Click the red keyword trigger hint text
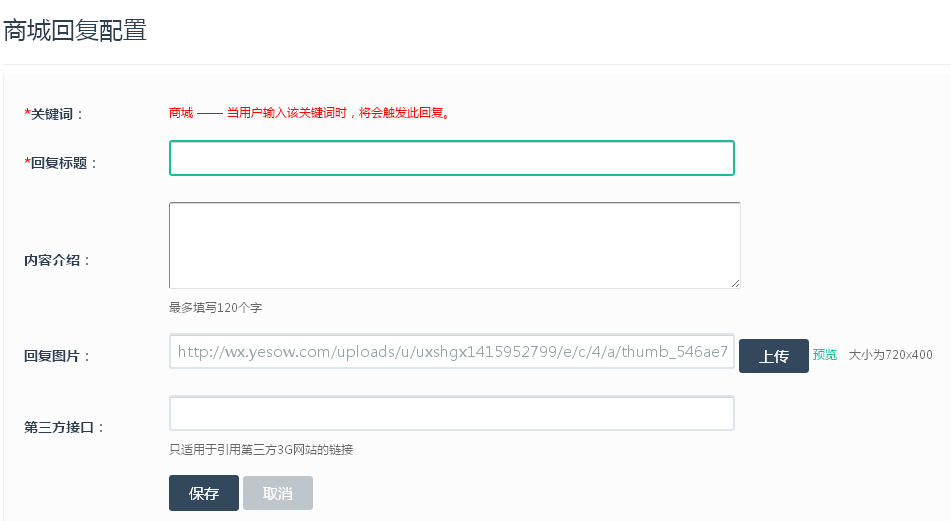This screenshot has height=521, width=951. [338, 113]
